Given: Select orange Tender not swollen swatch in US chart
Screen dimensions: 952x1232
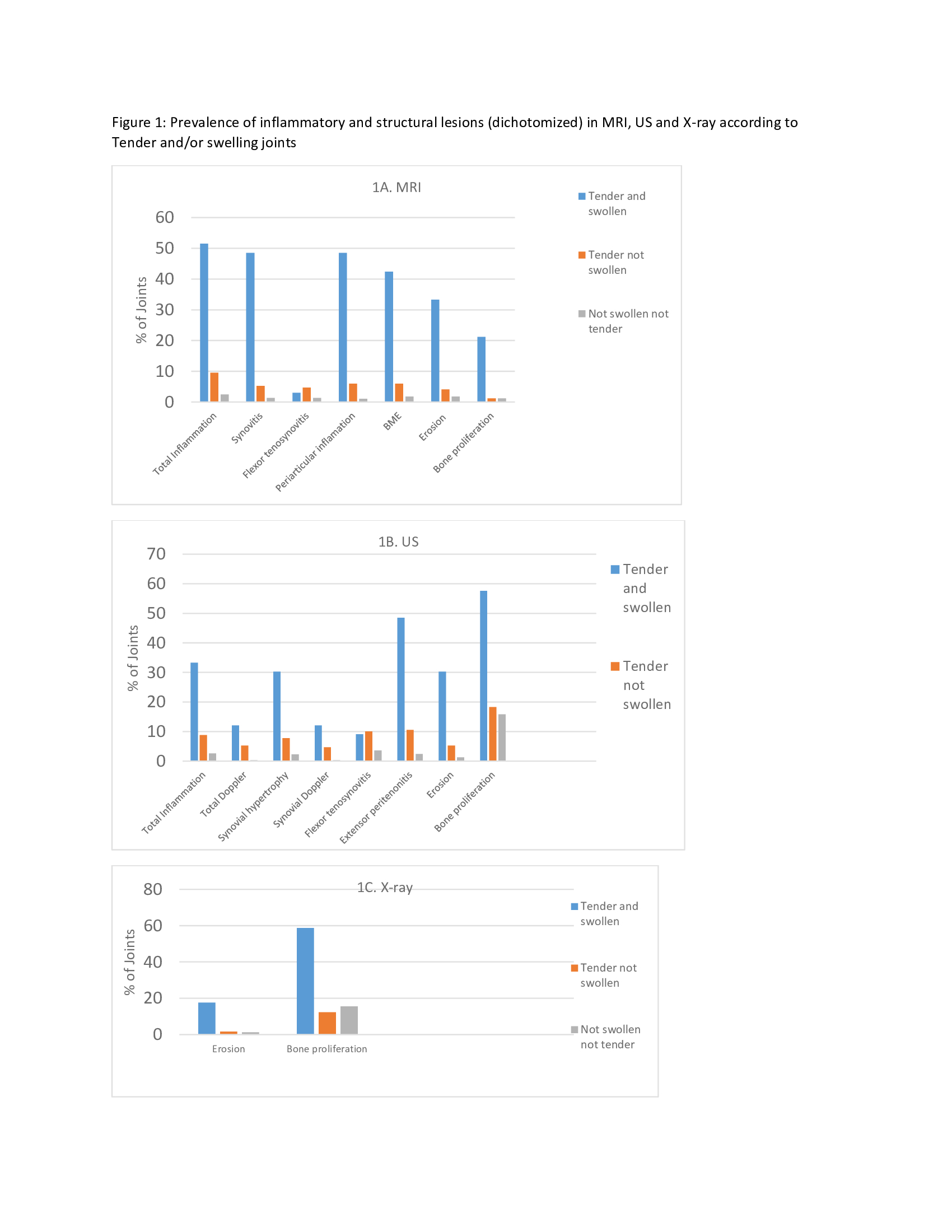Looking at the screenshot, I should [x=615, y=666].
